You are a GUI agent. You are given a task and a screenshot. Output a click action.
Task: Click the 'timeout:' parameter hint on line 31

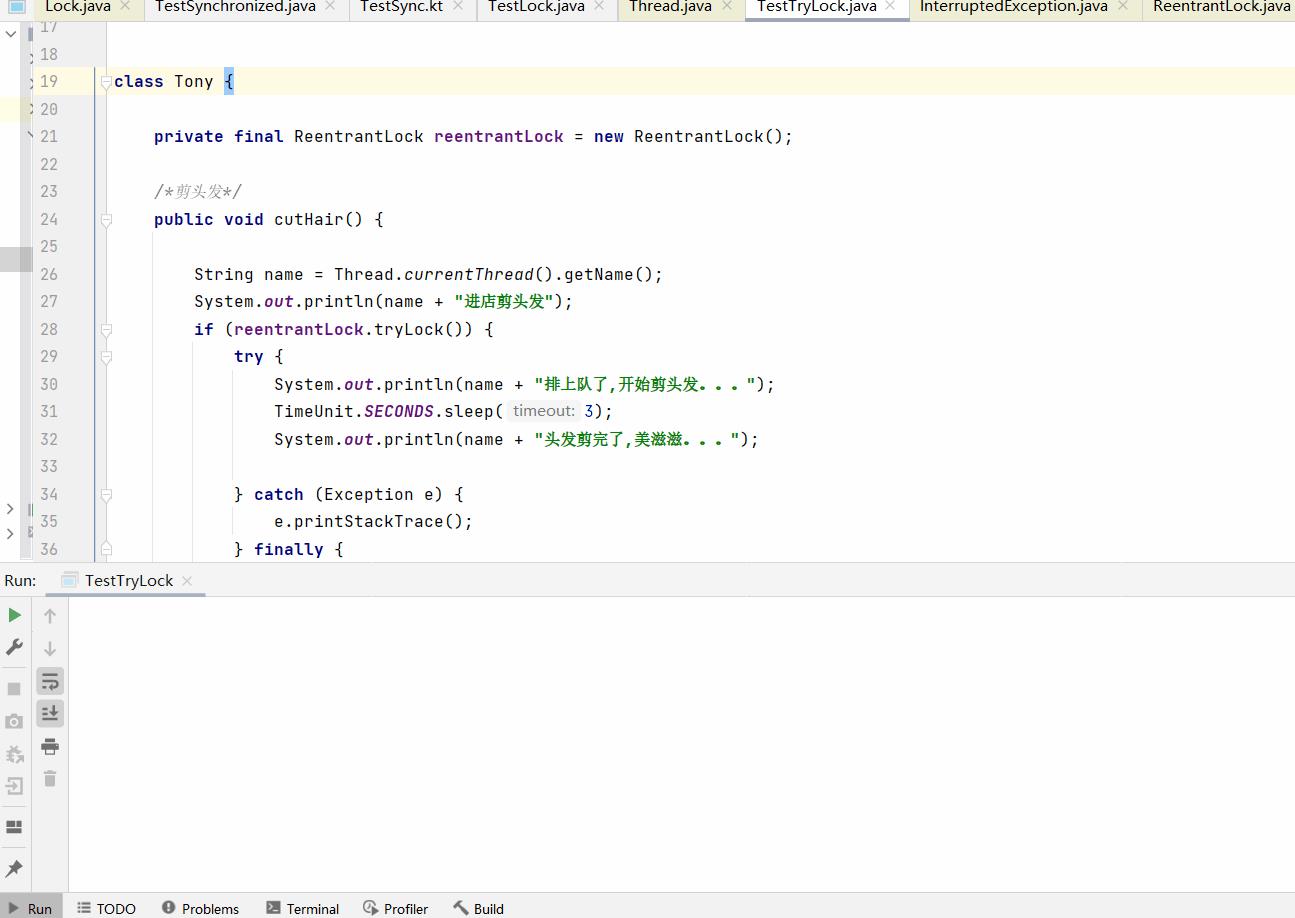pyautogui.click(x=543, y=411)
